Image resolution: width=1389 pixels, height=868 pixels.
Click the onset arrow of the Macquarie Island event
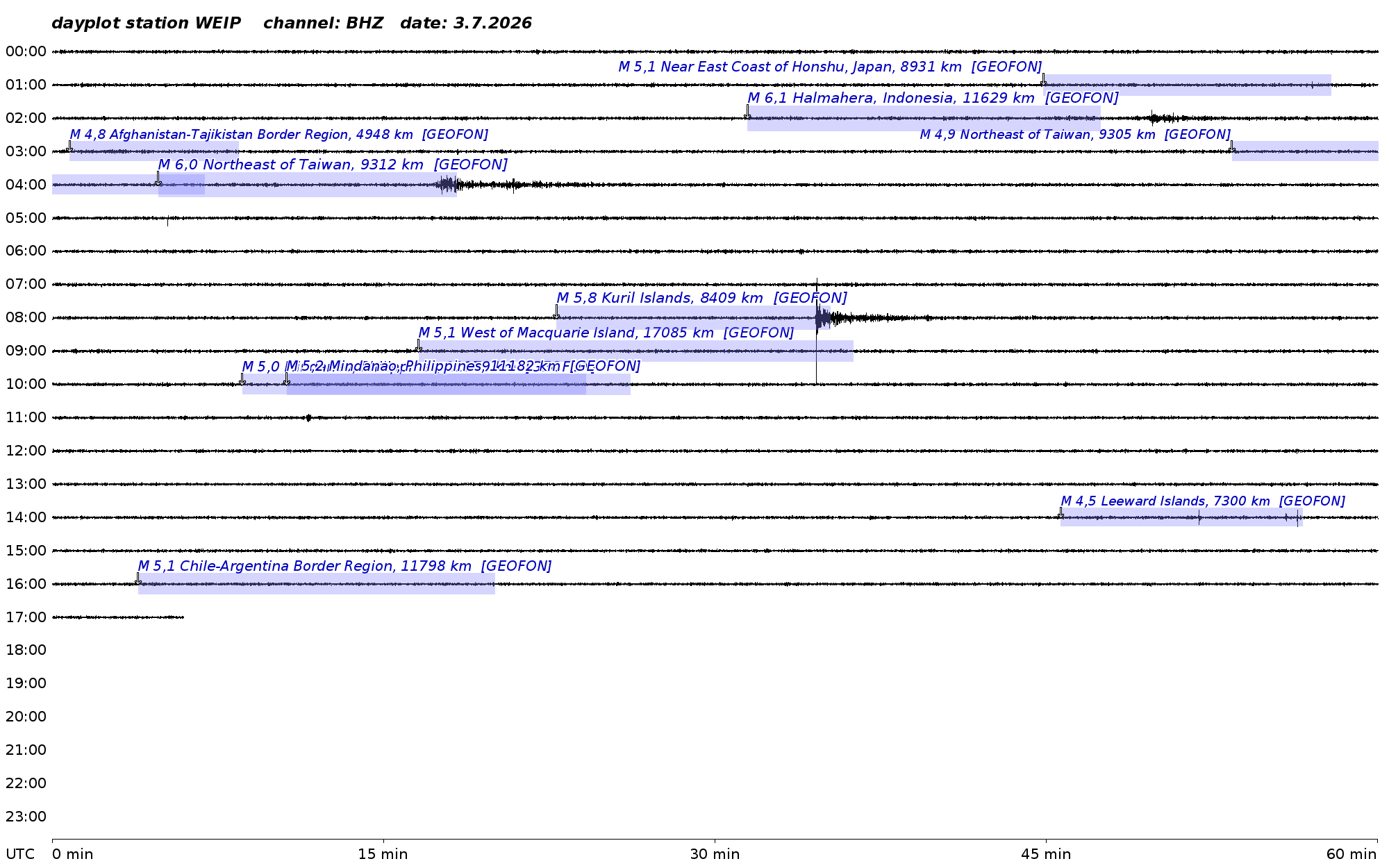coord(418,345)
